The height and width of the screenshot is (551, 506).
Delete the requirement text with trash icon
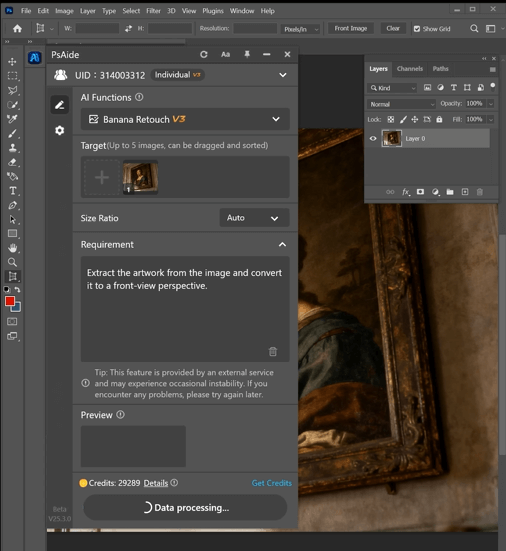click(273, 351)
